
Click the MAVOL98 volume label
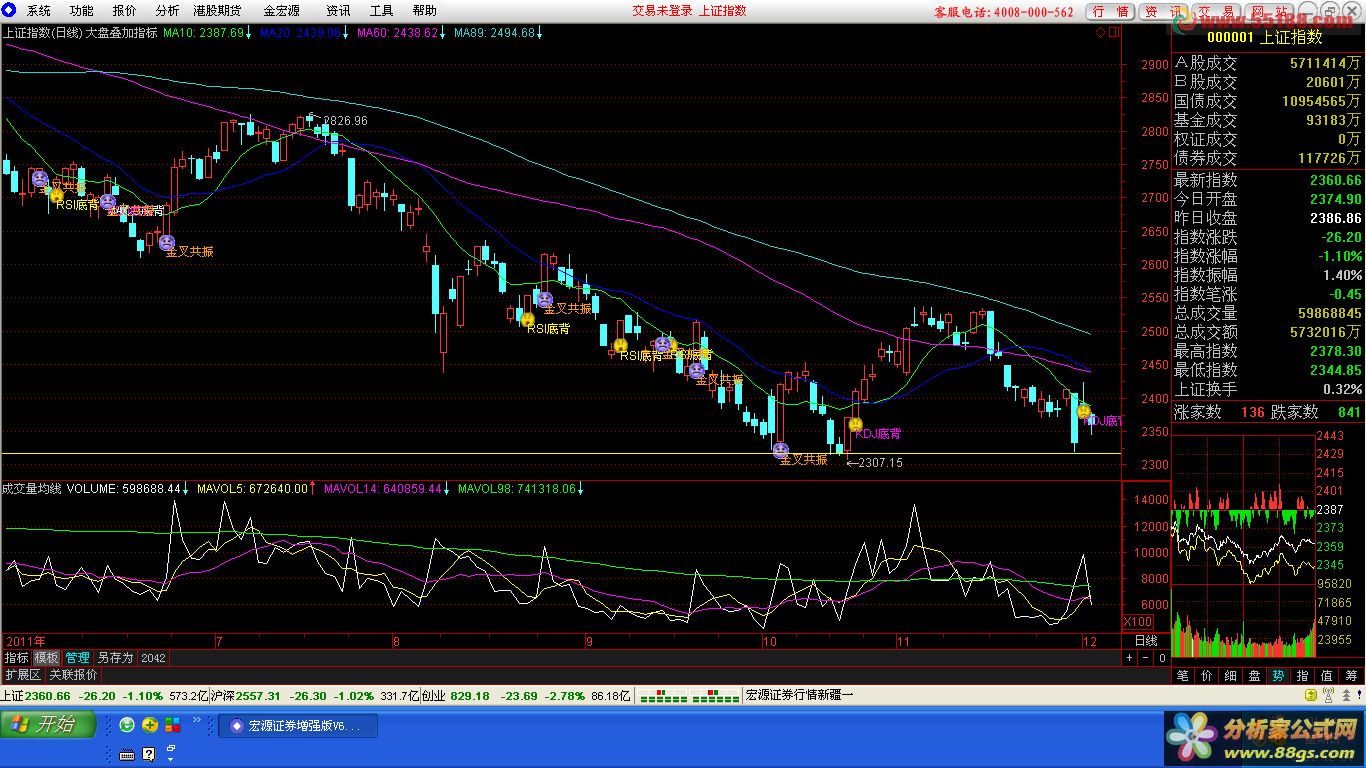[x=519, y=489]
